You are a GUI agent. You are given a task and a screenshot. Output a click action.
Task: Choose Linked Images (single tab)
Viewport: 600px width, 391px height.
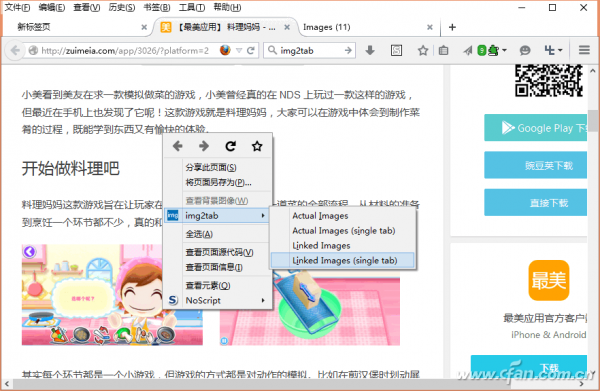(342, 261)
